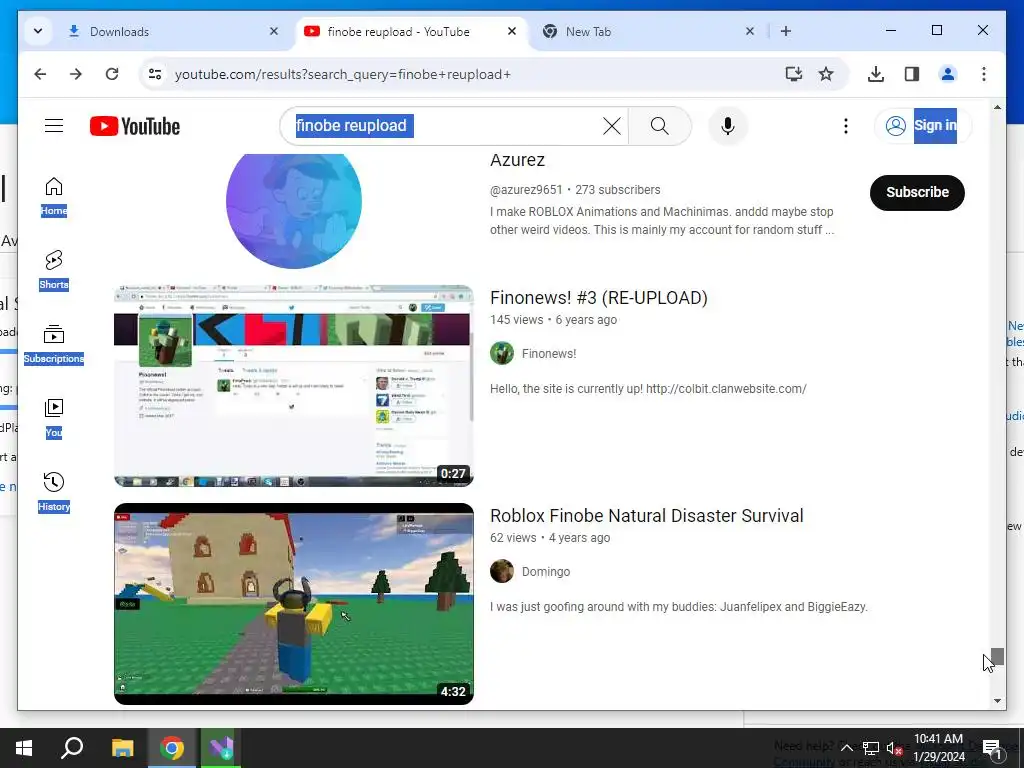Open YouTube settings three-dot menu
Image resolution: width=1024 pixels, height=768 pixels.
(846, 125)
